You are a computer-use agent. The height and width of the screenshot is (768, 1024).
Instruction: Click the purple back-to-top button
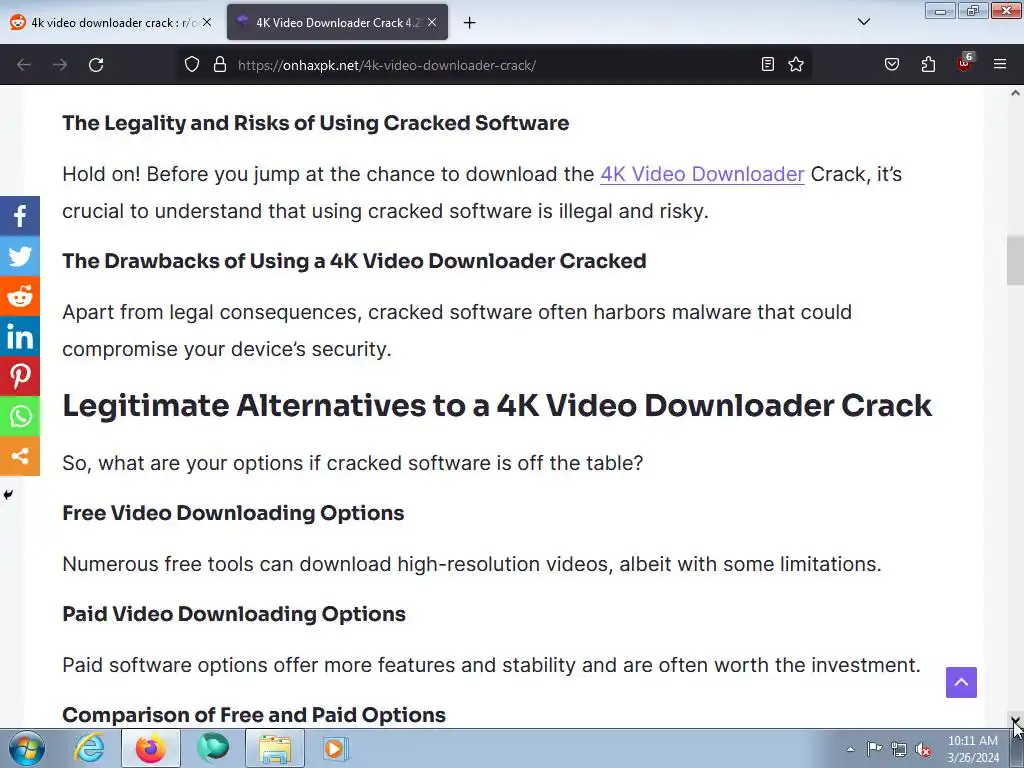pyautogui.click(x=961, y=682)
